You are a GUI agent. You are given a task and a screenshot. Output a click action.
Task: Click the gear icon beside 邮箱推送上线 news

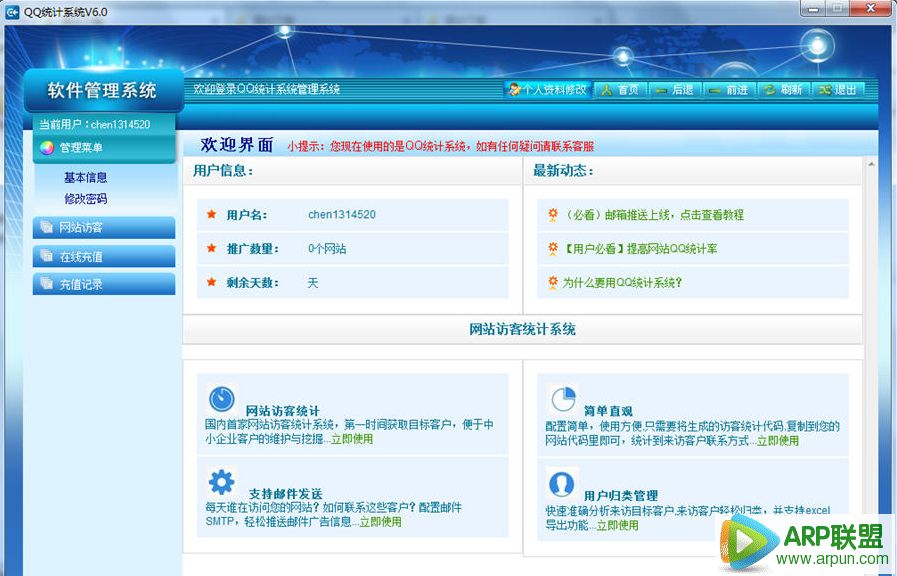[x=553, y=214]
